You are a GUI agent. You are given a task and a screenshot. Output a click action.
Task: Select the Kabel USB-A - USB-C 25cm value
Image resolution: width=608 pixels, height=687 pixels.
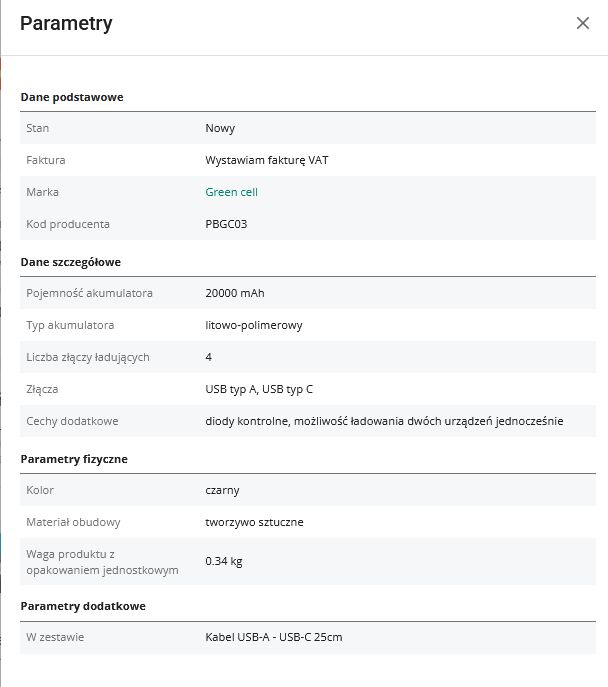[273, 637]
